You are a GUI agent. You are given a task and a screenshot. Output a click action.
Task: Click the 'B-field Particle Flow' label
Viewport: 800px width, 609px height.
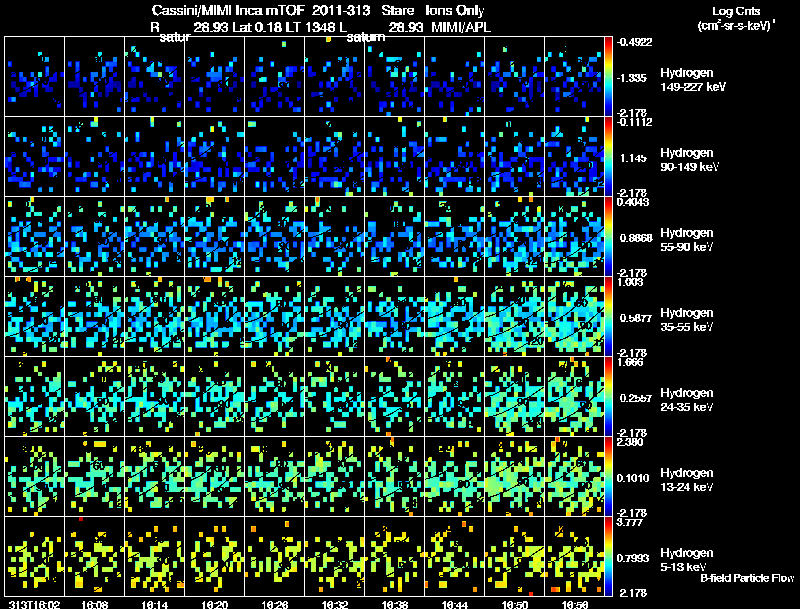click(747, 578)
